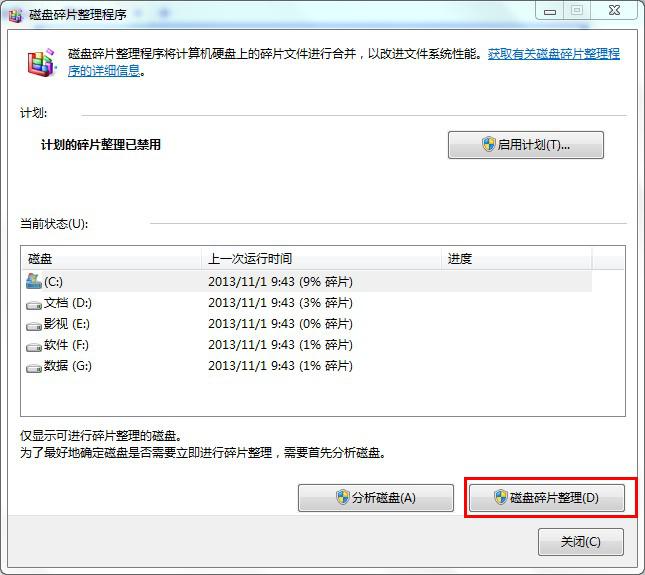Viewport: 645px width, 575px height.
Task: Click the 3% 碎片 last run entry
Action: pos(280,303)
